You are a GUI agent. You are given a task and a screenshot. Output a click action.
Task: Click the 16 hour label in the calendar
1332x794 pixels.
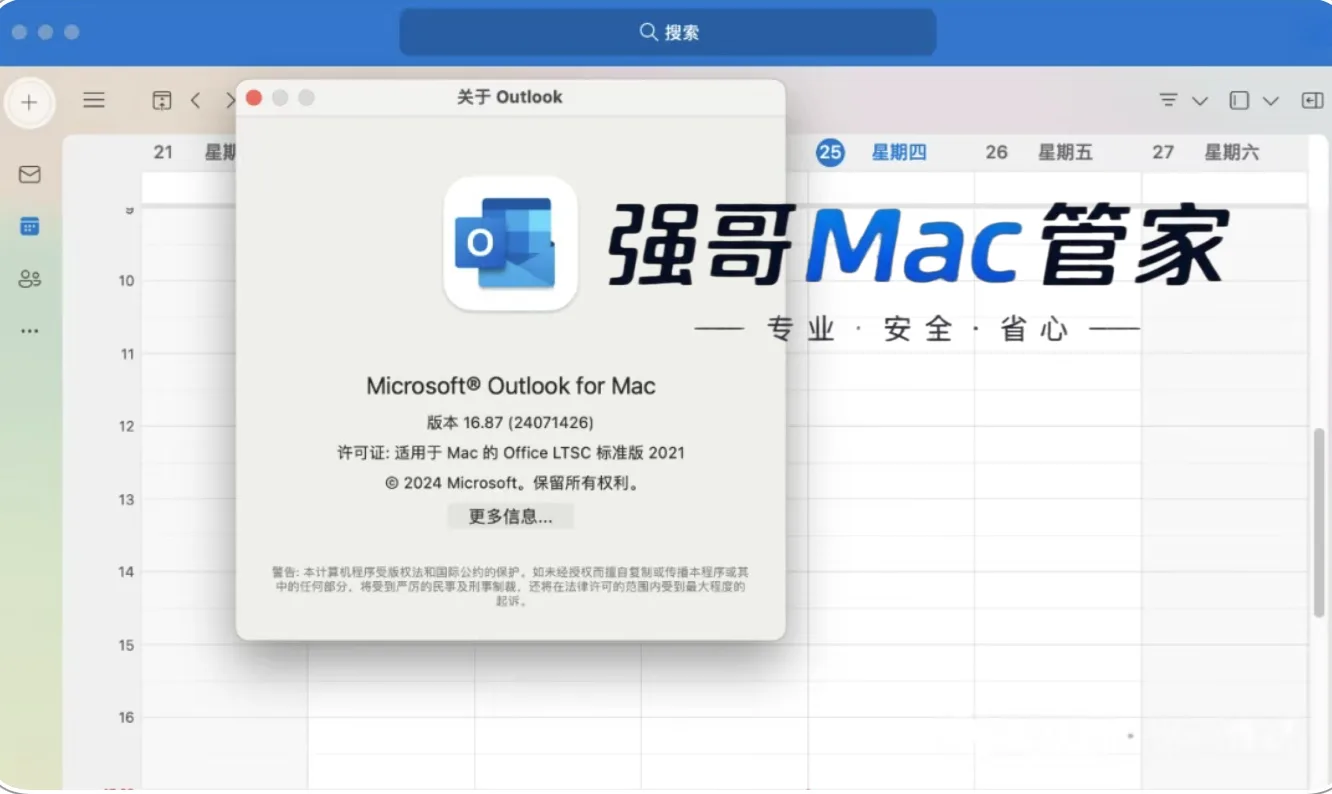coord(126,717)
